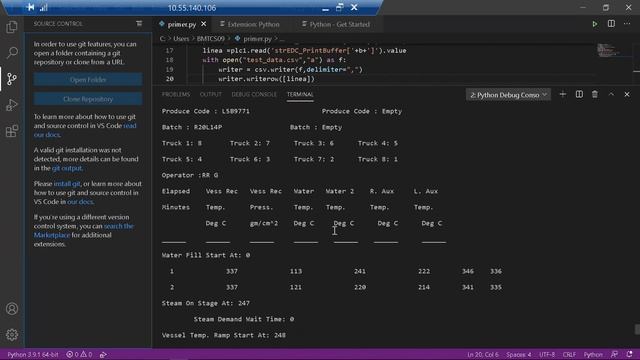This screenshot has width=640, height=360.
Task: Open the Explorer view in activity bar
Action: 12,27
